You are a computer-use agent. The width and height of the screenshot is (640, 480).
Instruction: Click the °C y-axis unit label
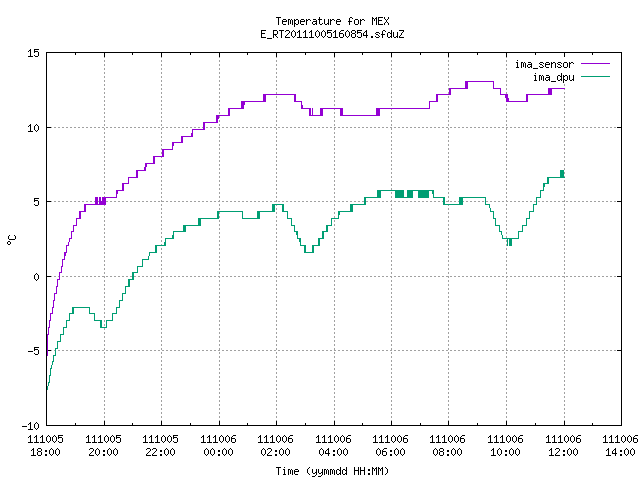(x=11, y=240)
